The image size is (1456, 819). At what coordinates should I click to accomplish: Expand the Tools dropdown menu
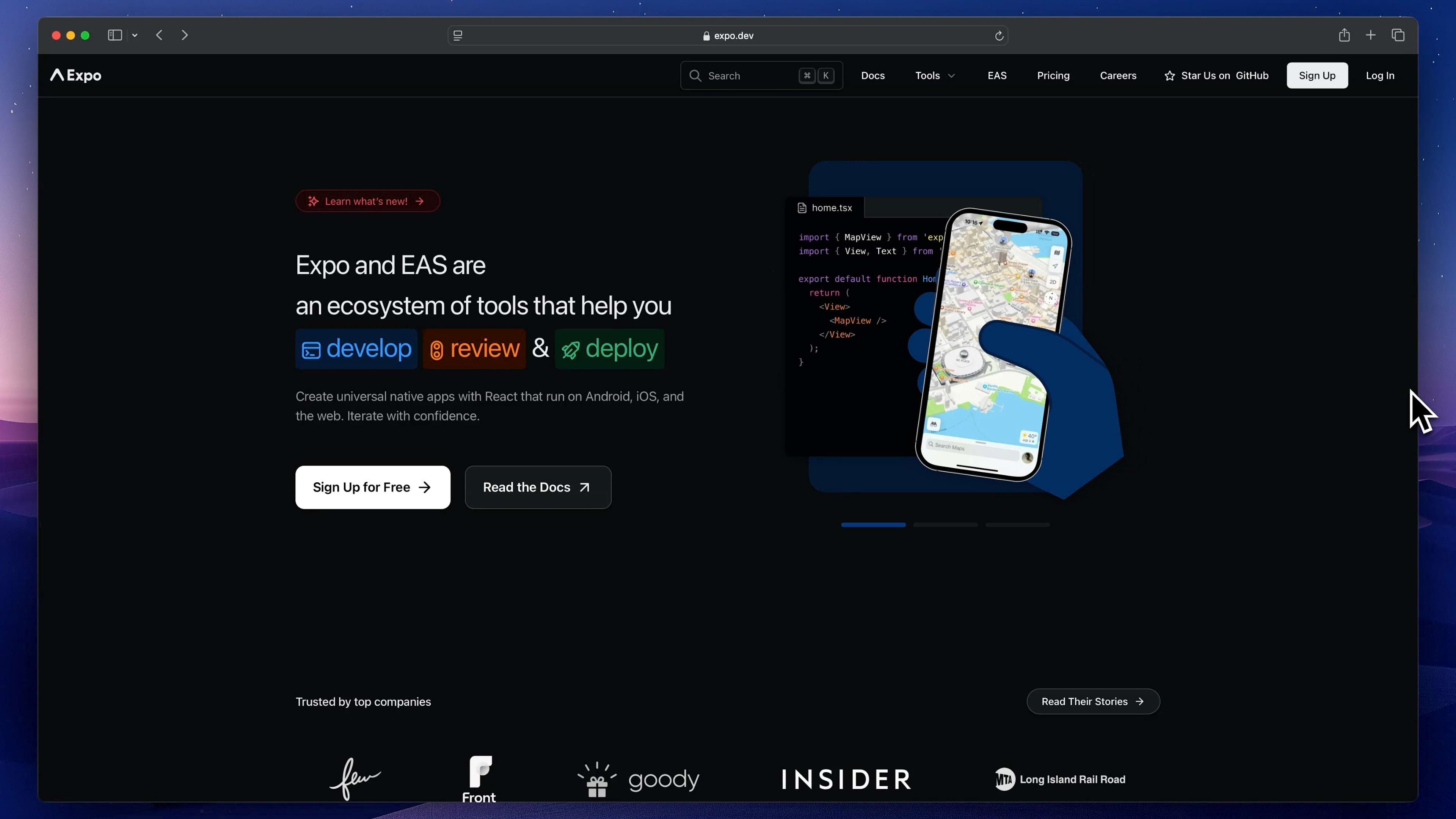click(x=935, y=75)
